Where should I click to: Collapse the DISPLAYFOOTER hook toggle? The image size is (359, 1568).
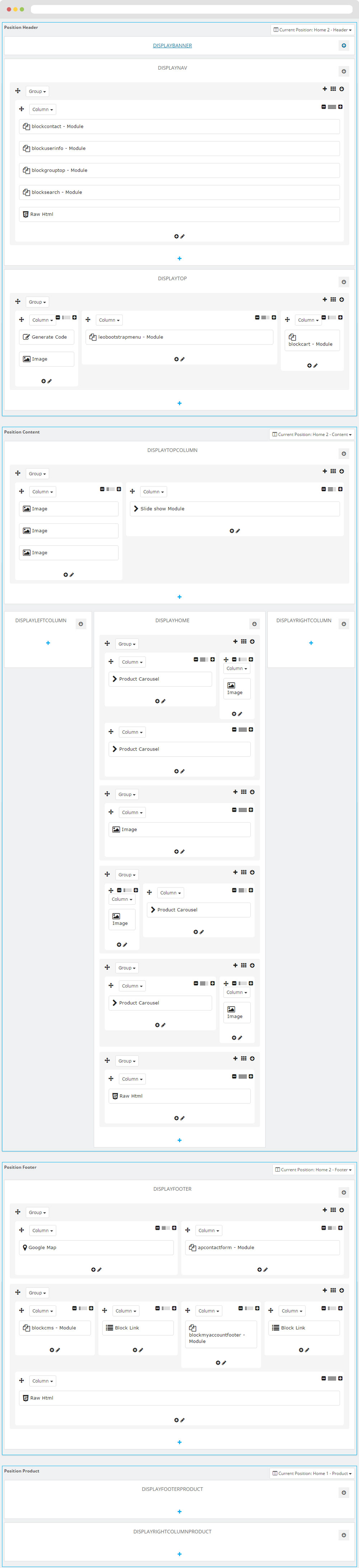click(344, 1192)
